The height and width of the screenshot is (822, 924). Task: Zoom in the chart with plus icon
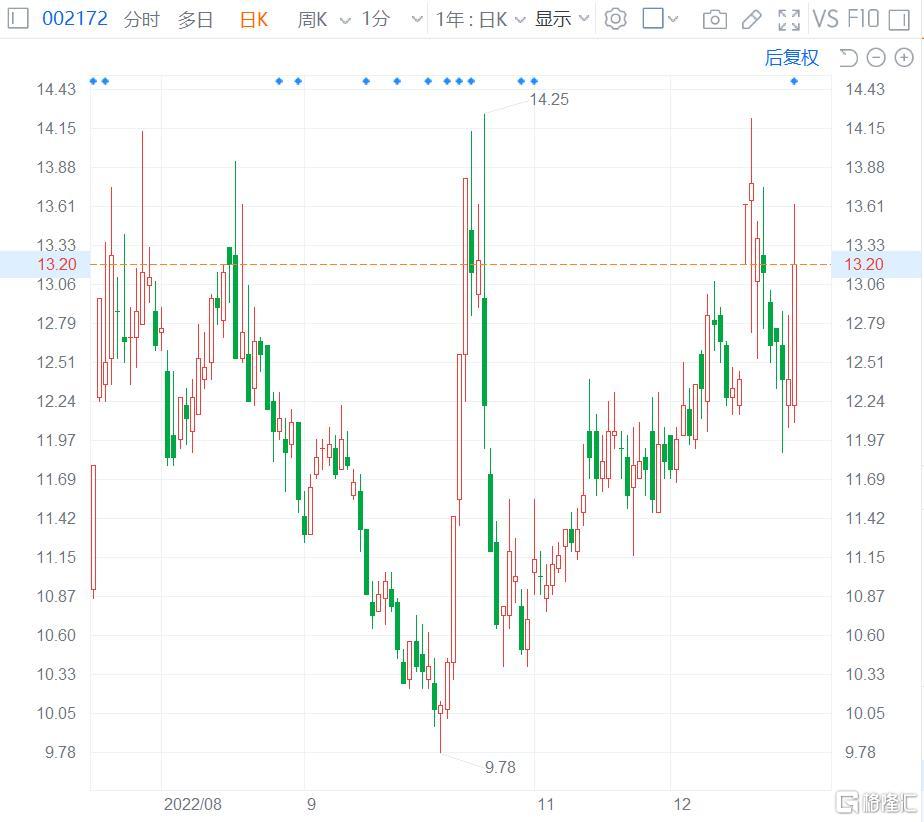[x=904, y=58]
